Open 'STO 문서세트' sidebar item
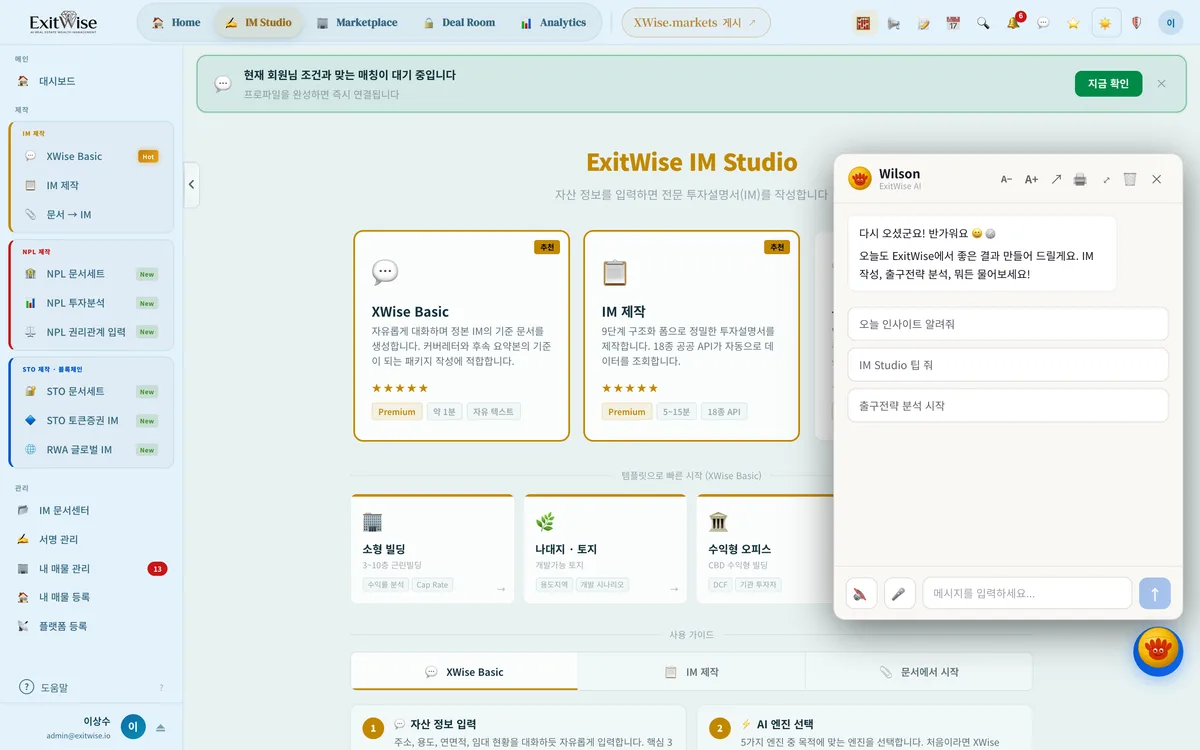This screenshot has height=750, width=1200. pyautogui.click(x=92, y=391)
